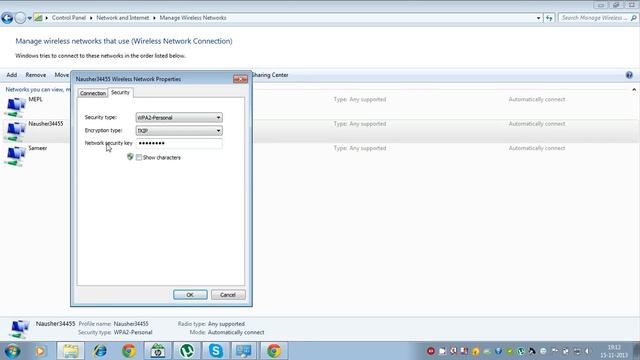Click the forward navigation arrow
The image size is (640, 360).
coord(20,18)
